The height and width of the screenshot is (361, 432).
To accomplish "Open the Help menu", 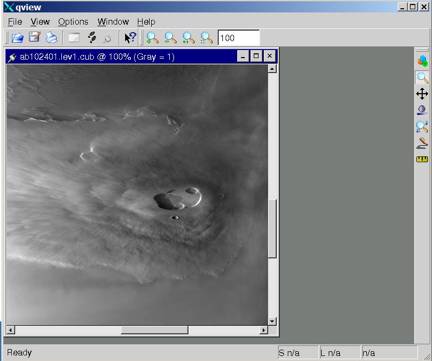I will (146, 22).
